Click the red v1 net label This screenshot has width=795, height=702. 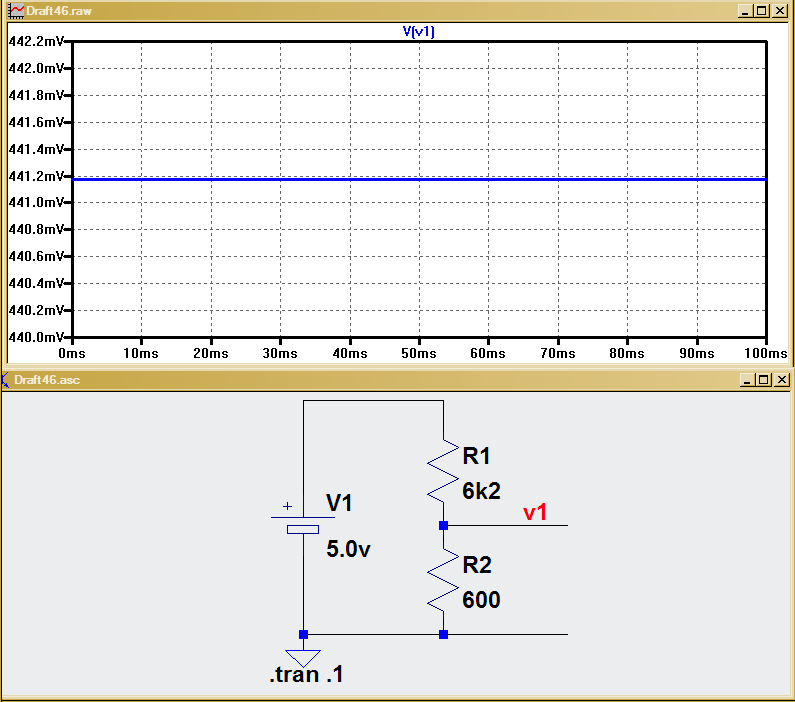535,512
